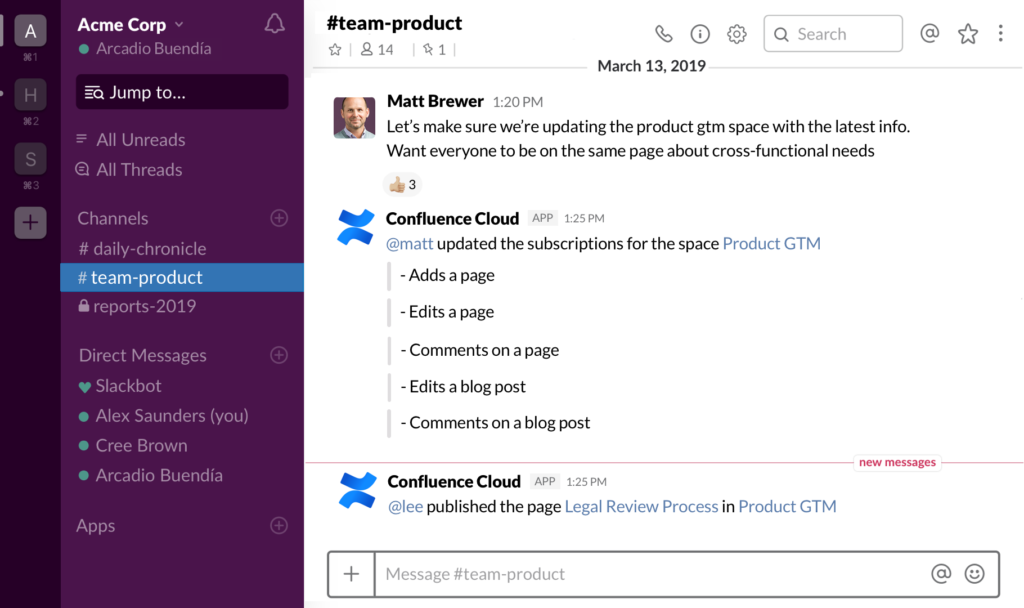Star the #team-product channel

335,50
